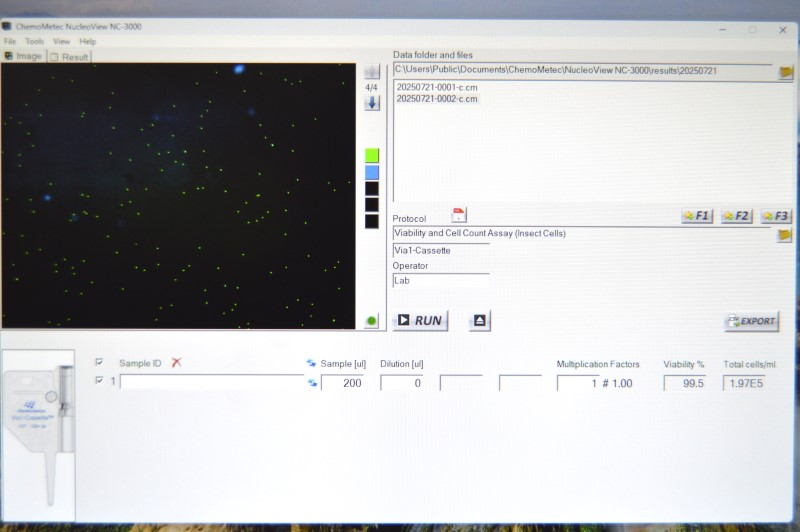The image size is (800, 532).
Task: Switch to the Image tab
Action: (23, 56)
